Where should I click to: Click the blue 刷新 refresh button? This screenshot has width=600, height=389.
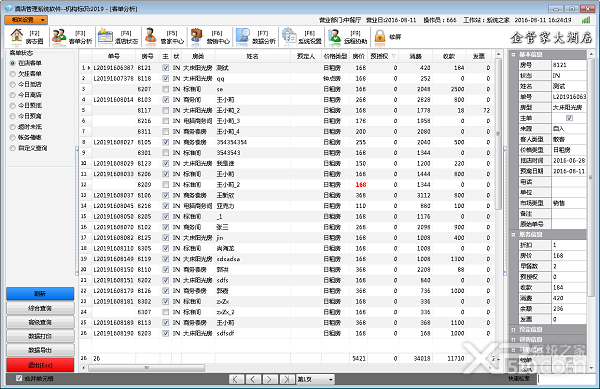coord(40,294)
